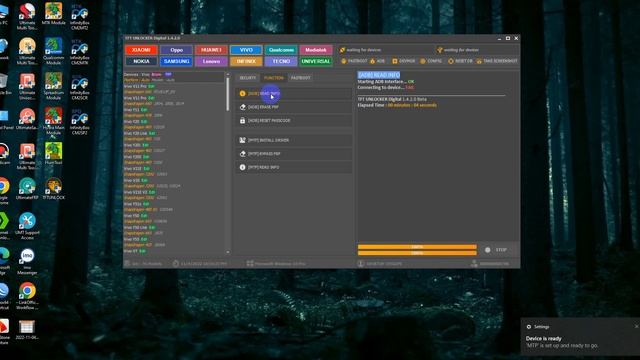Select the Mediatek brand button
The height and width of the screenshot is (360, 640).
[x=316, y=50]
